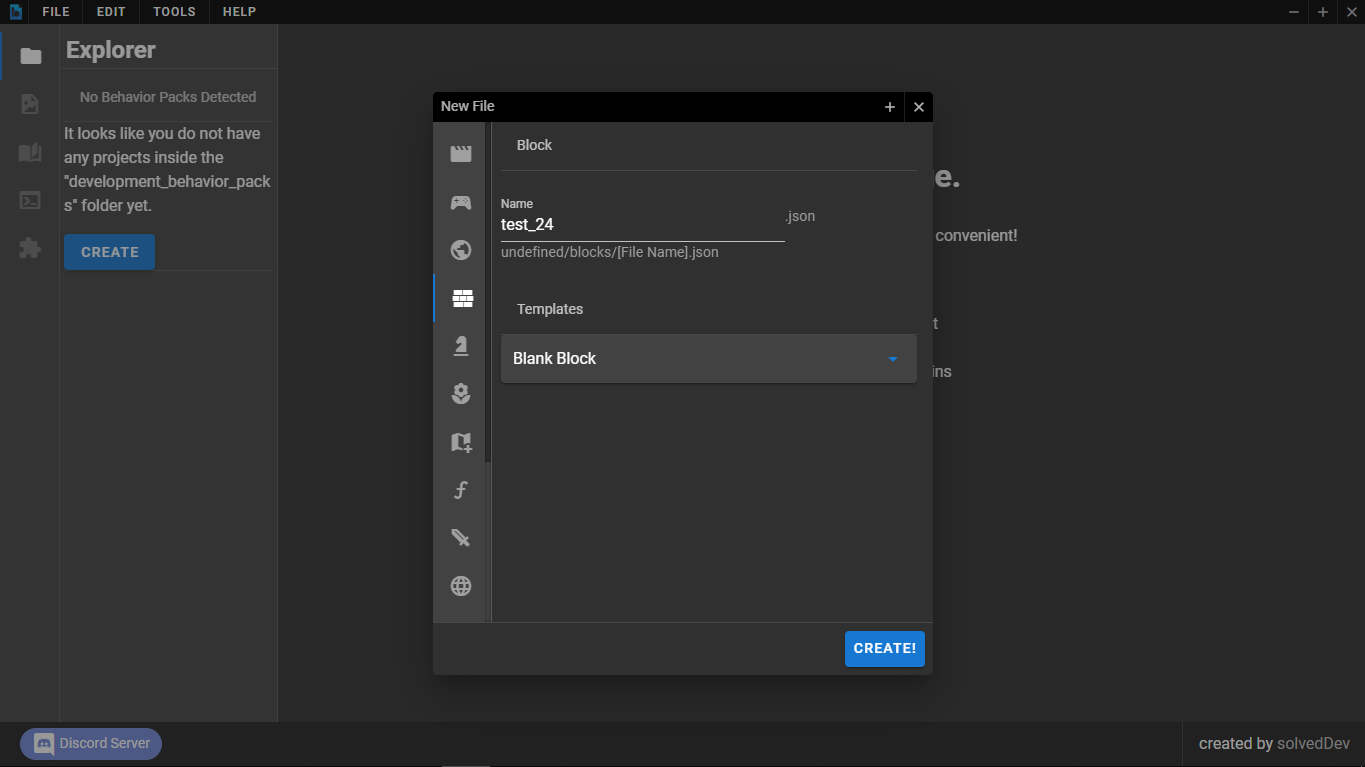Open the book documentation sidebar icon
The image size is (1365, 767).
tap(30, 152)
